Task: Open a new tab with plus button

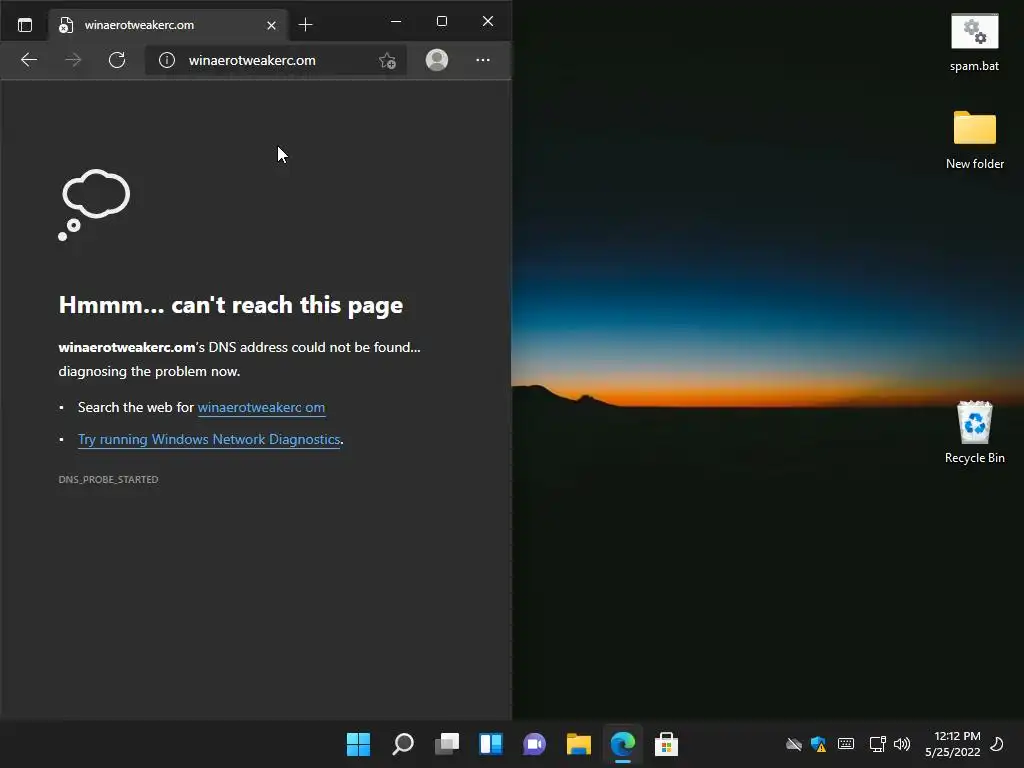Action: click(x=306, y=25)
